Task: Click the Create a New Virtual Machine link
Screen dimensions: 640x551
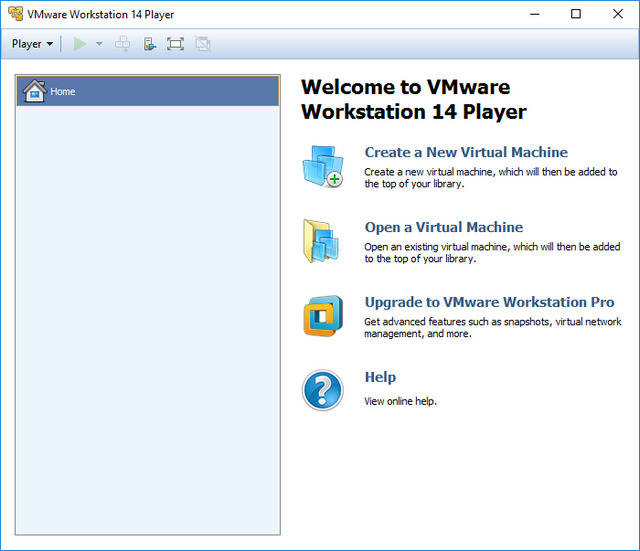Action: 466,153
